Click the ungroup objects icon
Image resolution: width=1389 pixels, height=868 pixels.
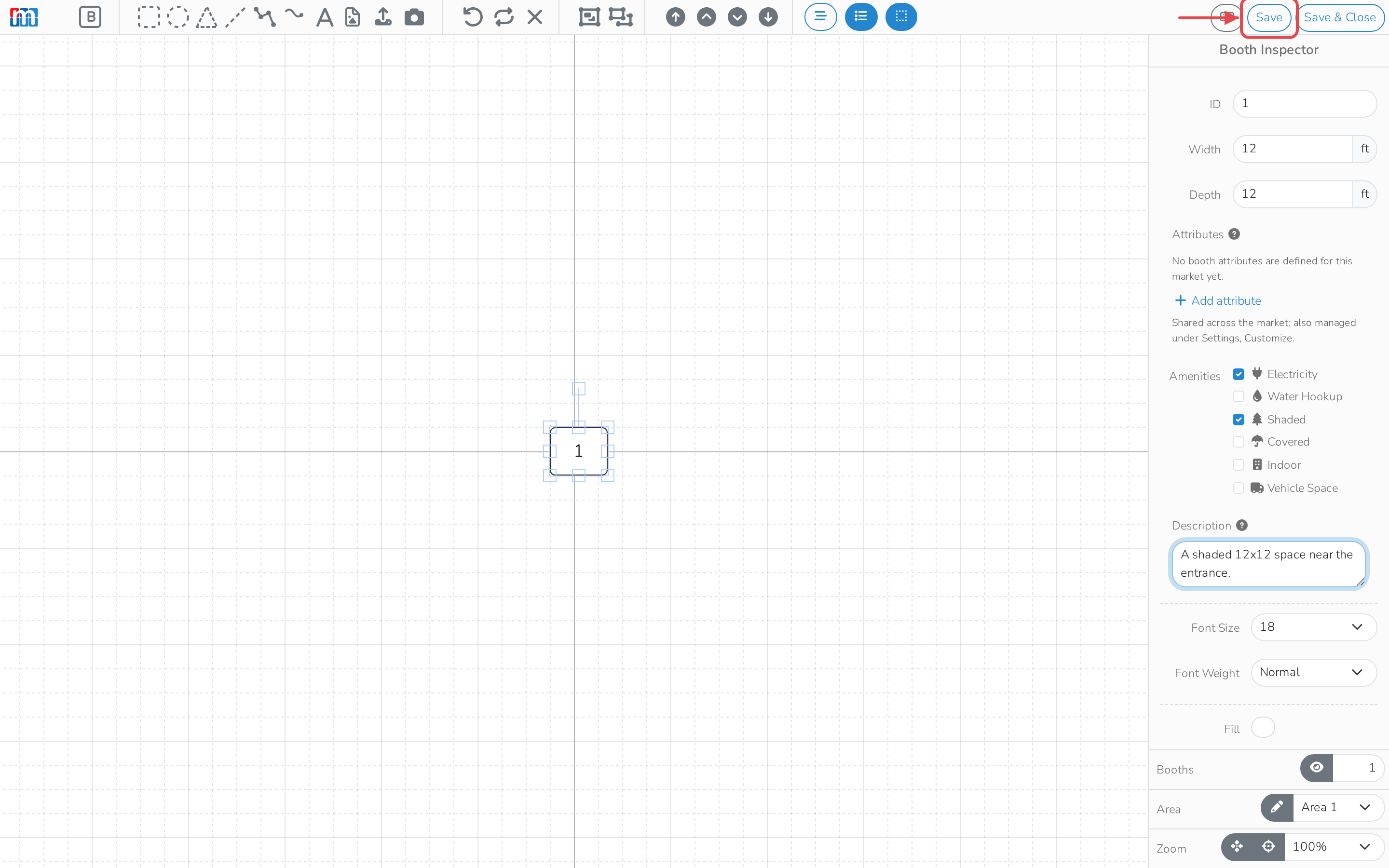[620, 17]
